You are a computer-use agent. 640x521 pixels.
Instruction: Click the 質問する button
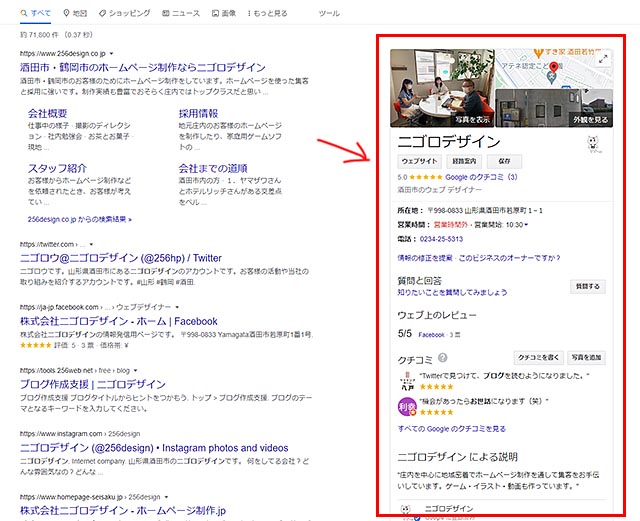point(588,287)
